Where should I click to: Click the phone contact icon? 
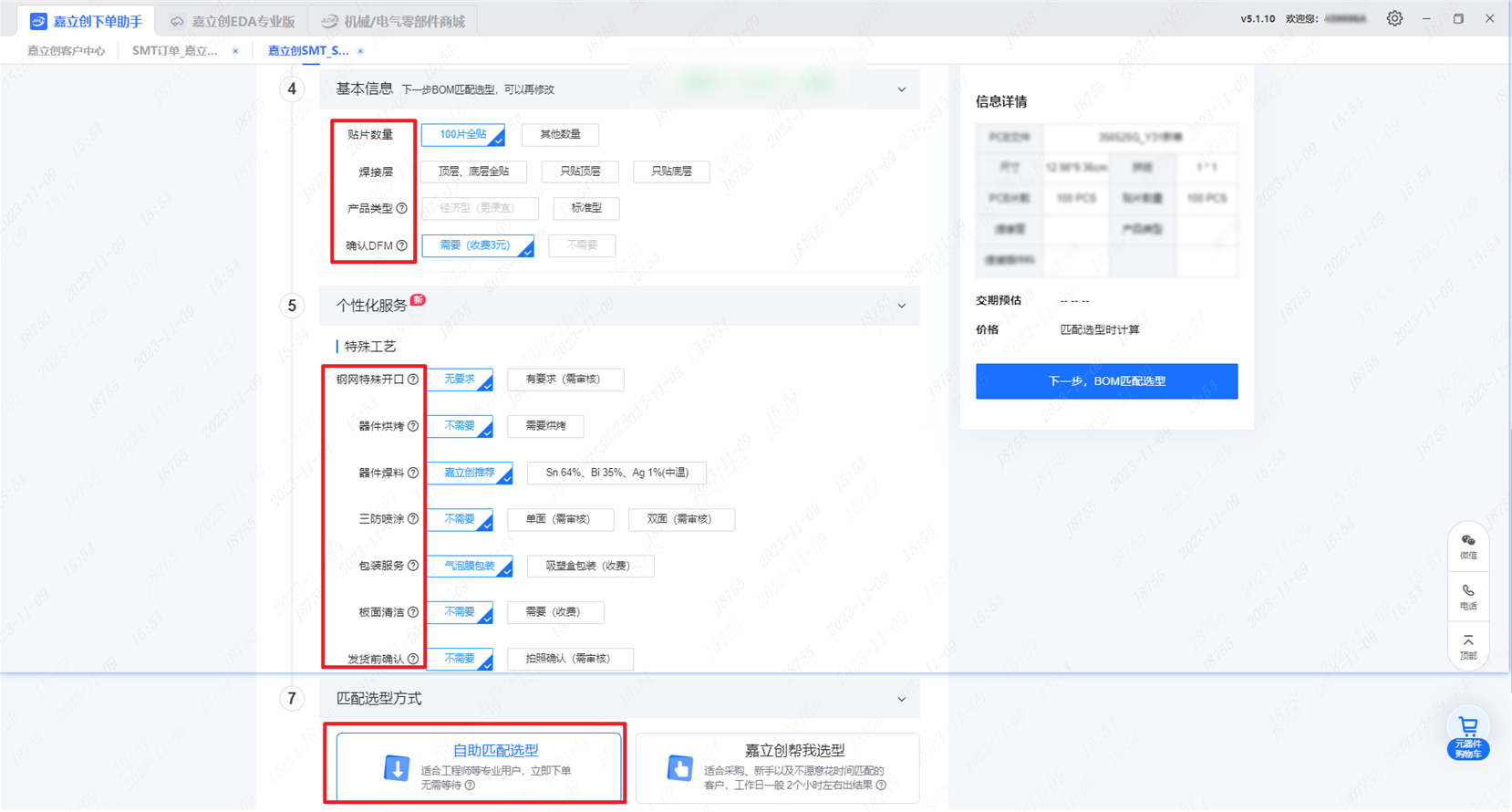point(1467,597)
